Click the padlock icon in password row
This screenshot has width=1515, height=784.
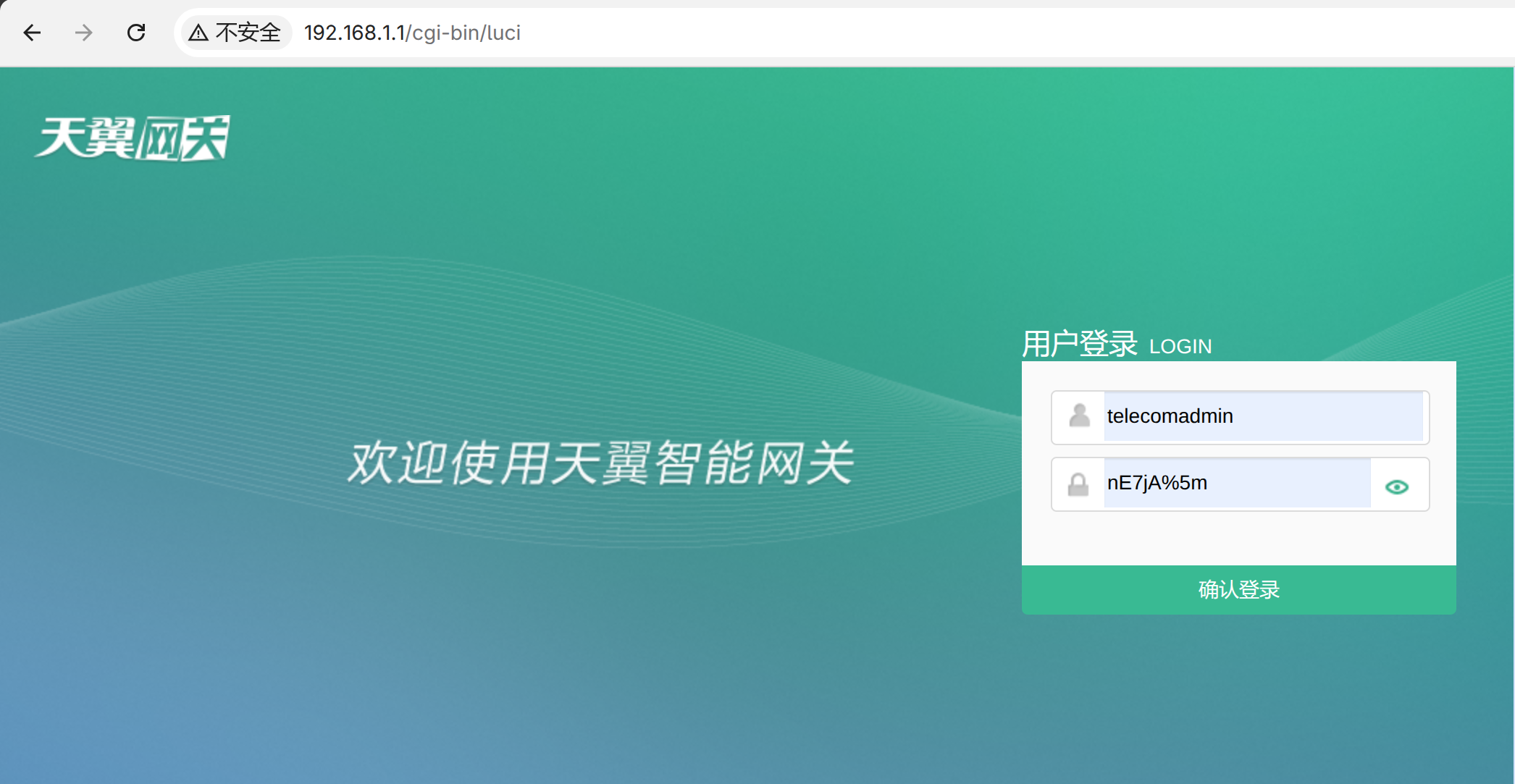pyautogui.click(x=1078, y=484)
